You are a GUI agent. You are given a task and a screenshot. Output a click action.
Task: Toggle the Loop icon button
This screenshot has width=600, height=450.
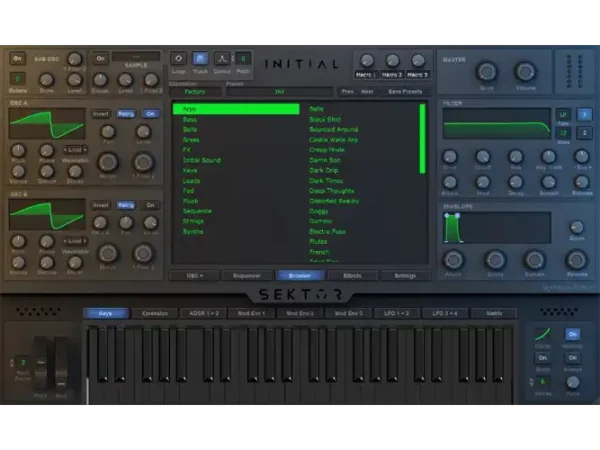click(178, 59)
